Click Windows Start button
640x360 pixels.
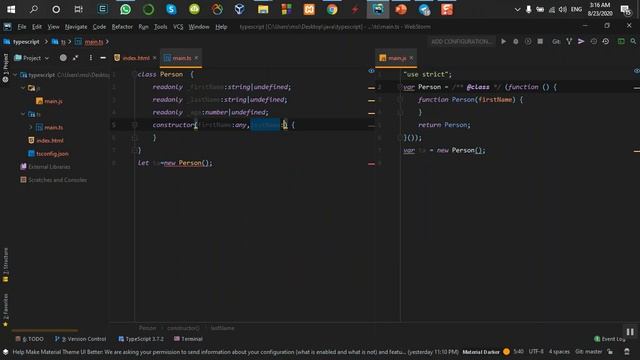(11, 9)
